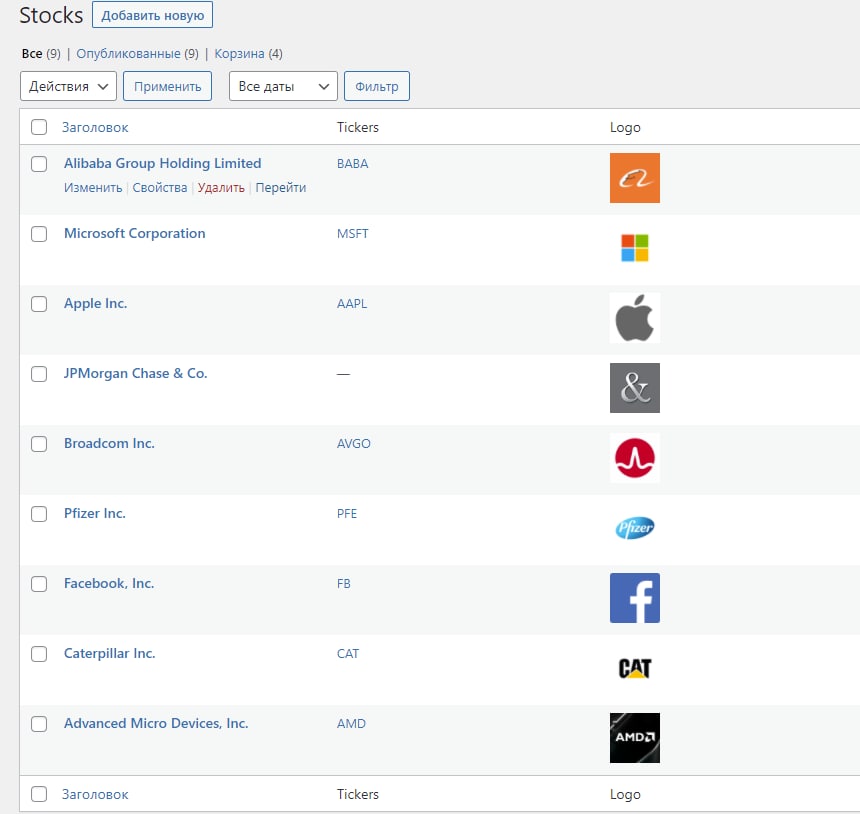This screenshot has height=814, width=860.
Task: Open Pfizer Inc. entry
Action: click(x=95, y=513)
